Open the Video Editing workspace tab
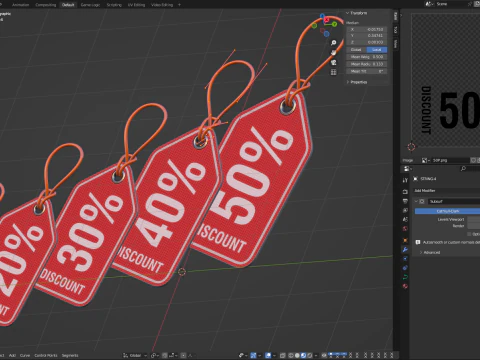Viewport: 480px width, 360px height. point(162,5)
